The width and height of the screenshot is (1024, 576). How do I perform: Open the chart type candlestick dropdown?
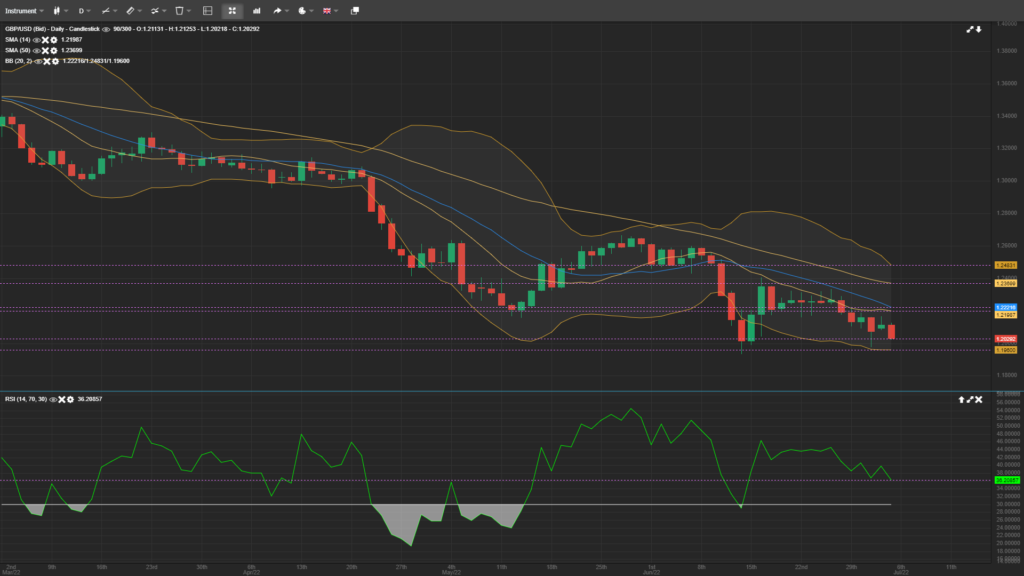coord(59,10)
